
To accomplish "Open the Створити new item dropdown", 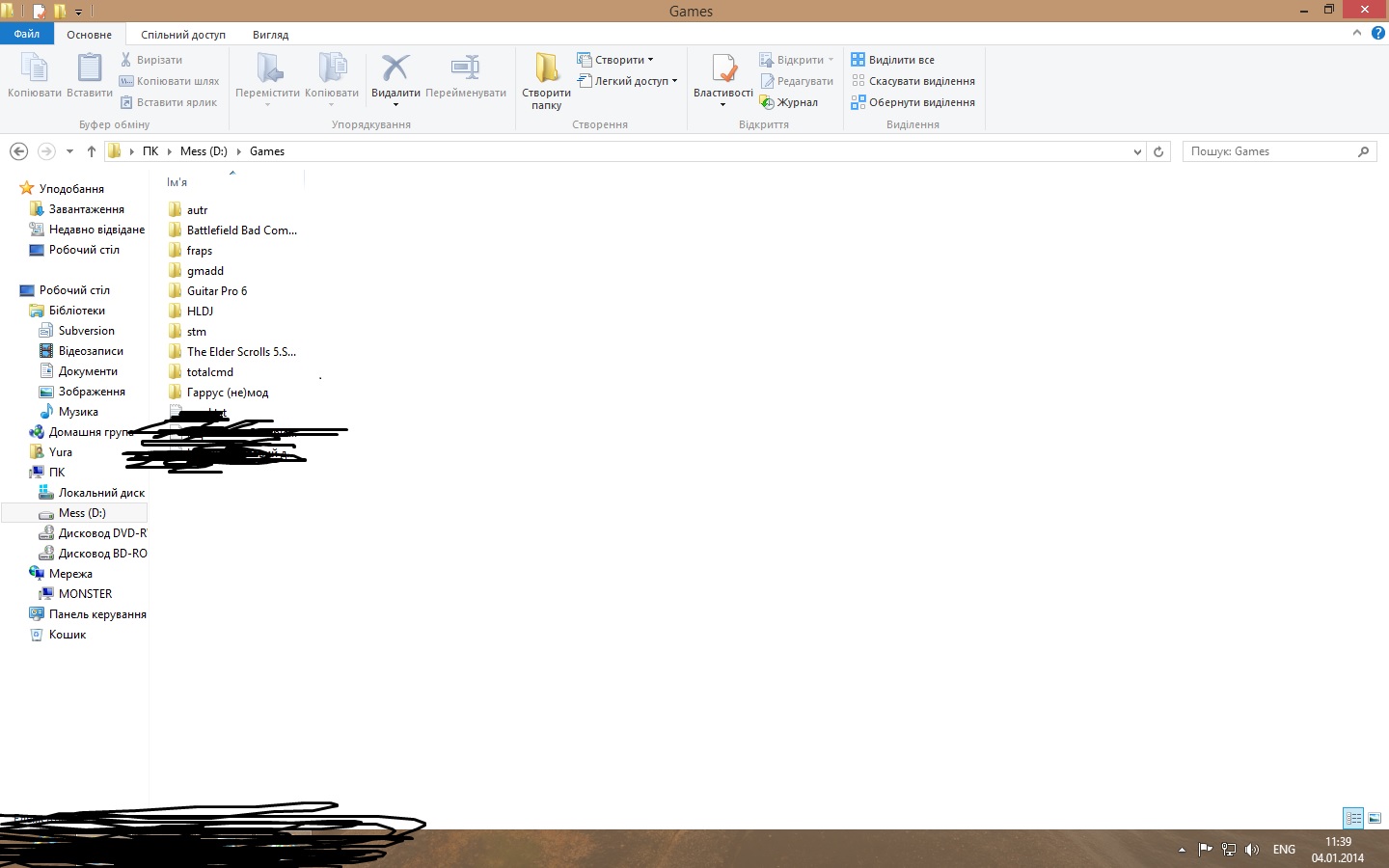I will [615, 60].
